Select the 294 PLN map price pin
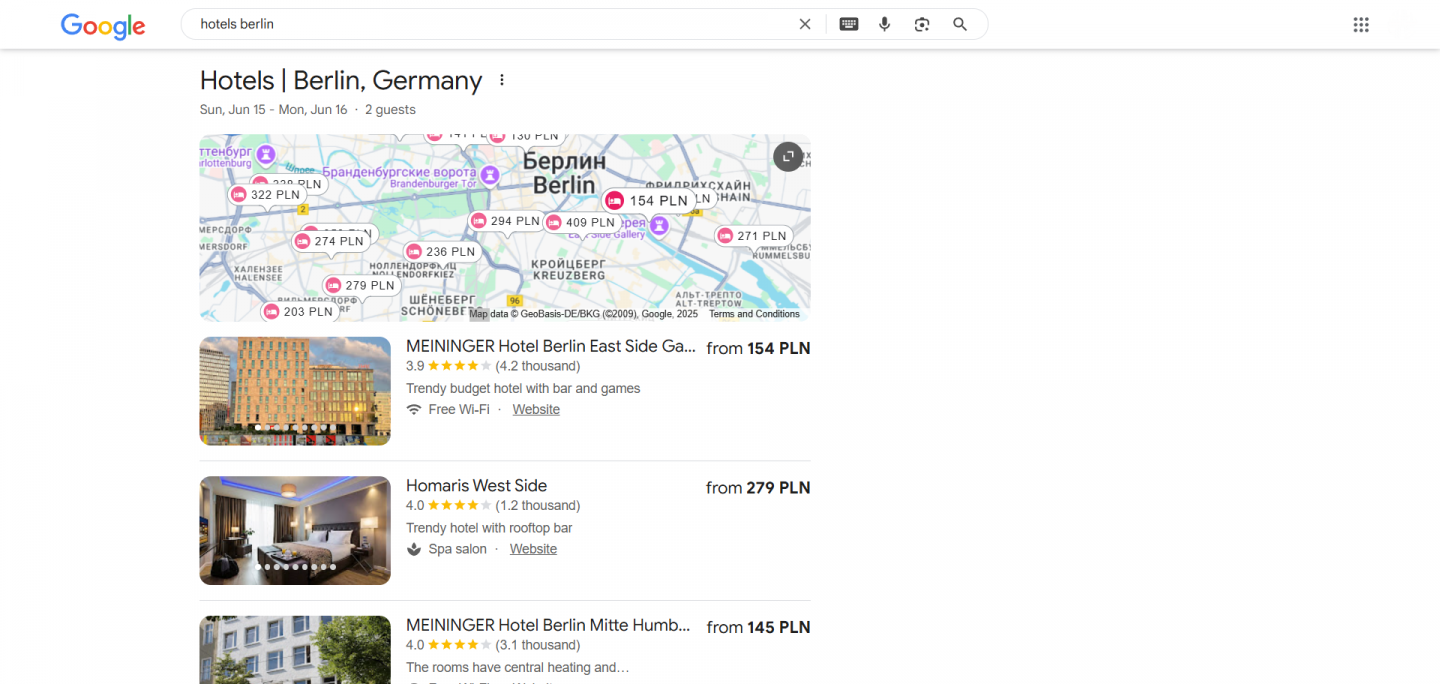 coord(506,221)
